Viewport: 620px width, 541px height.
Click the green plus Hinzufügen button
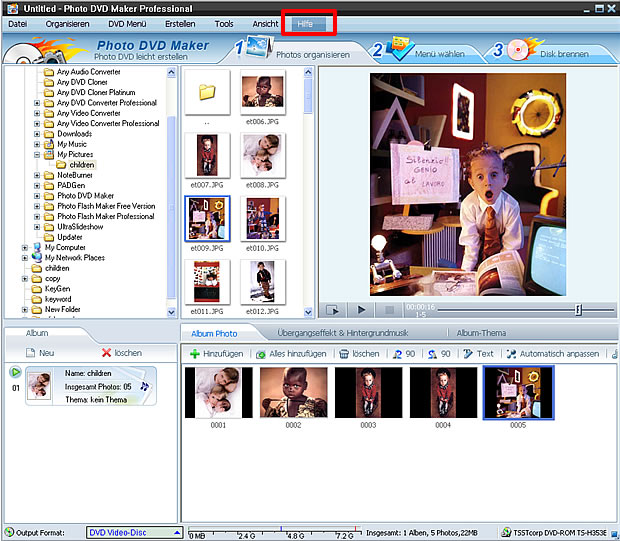tap(216, 354)
